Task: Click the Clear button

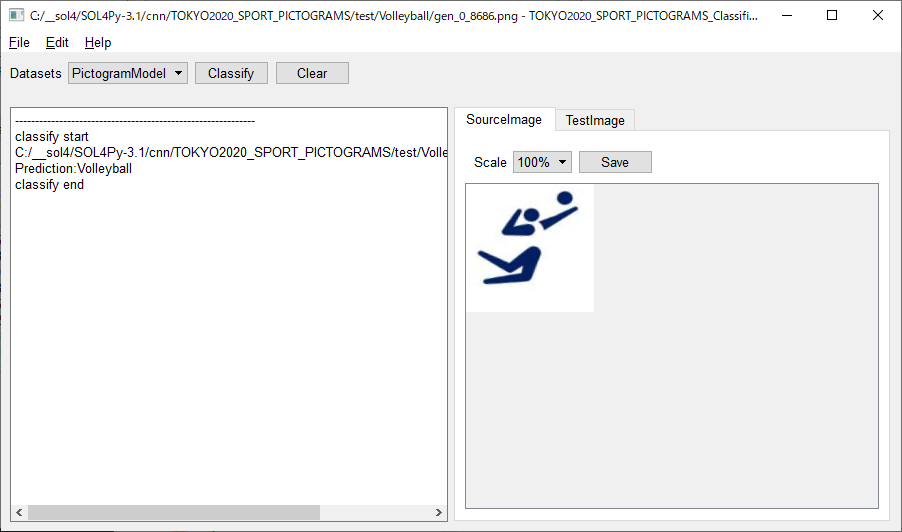Action: [312, 74]
